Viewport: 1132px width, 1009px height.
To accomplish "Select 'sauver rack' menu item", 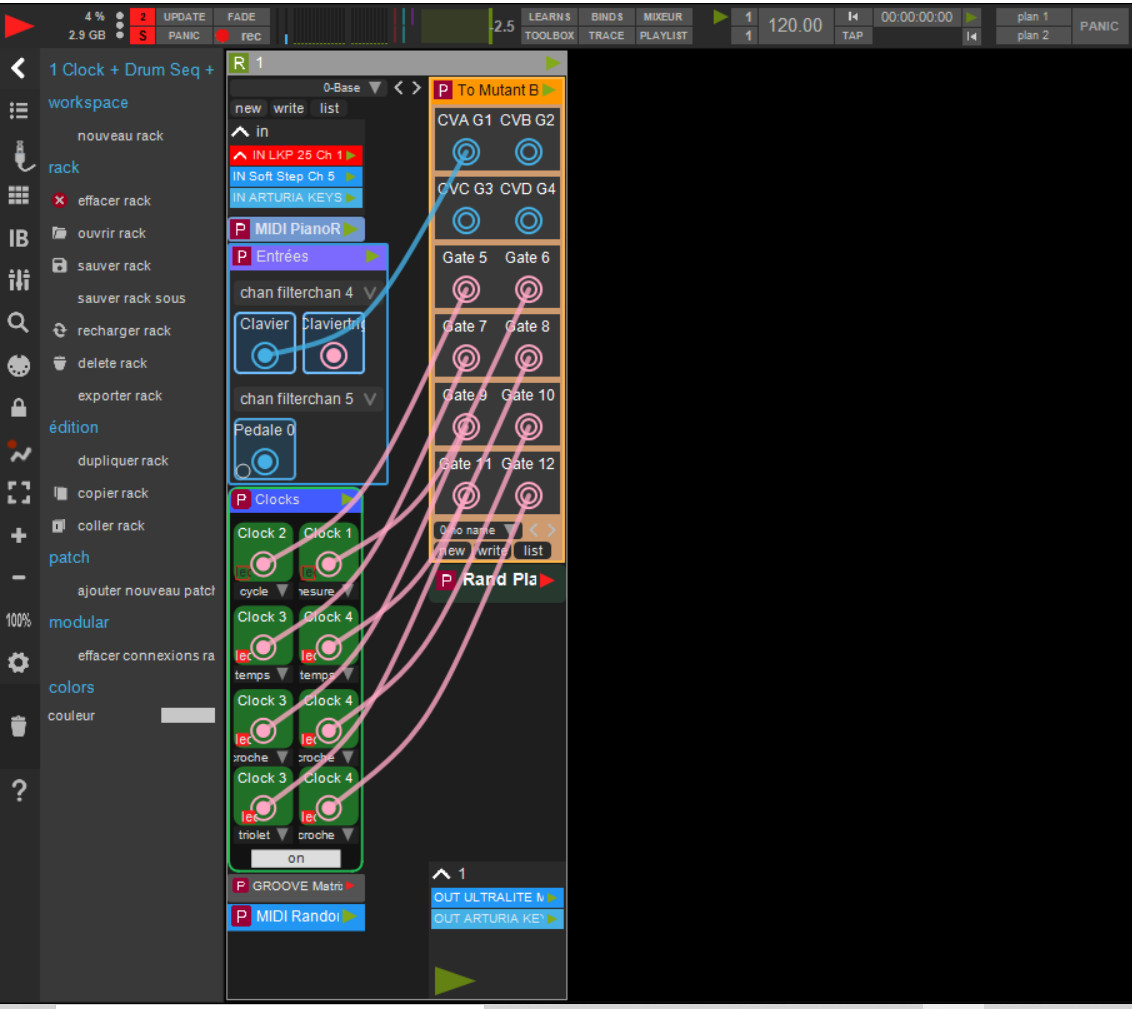I will tap(114, 266).
